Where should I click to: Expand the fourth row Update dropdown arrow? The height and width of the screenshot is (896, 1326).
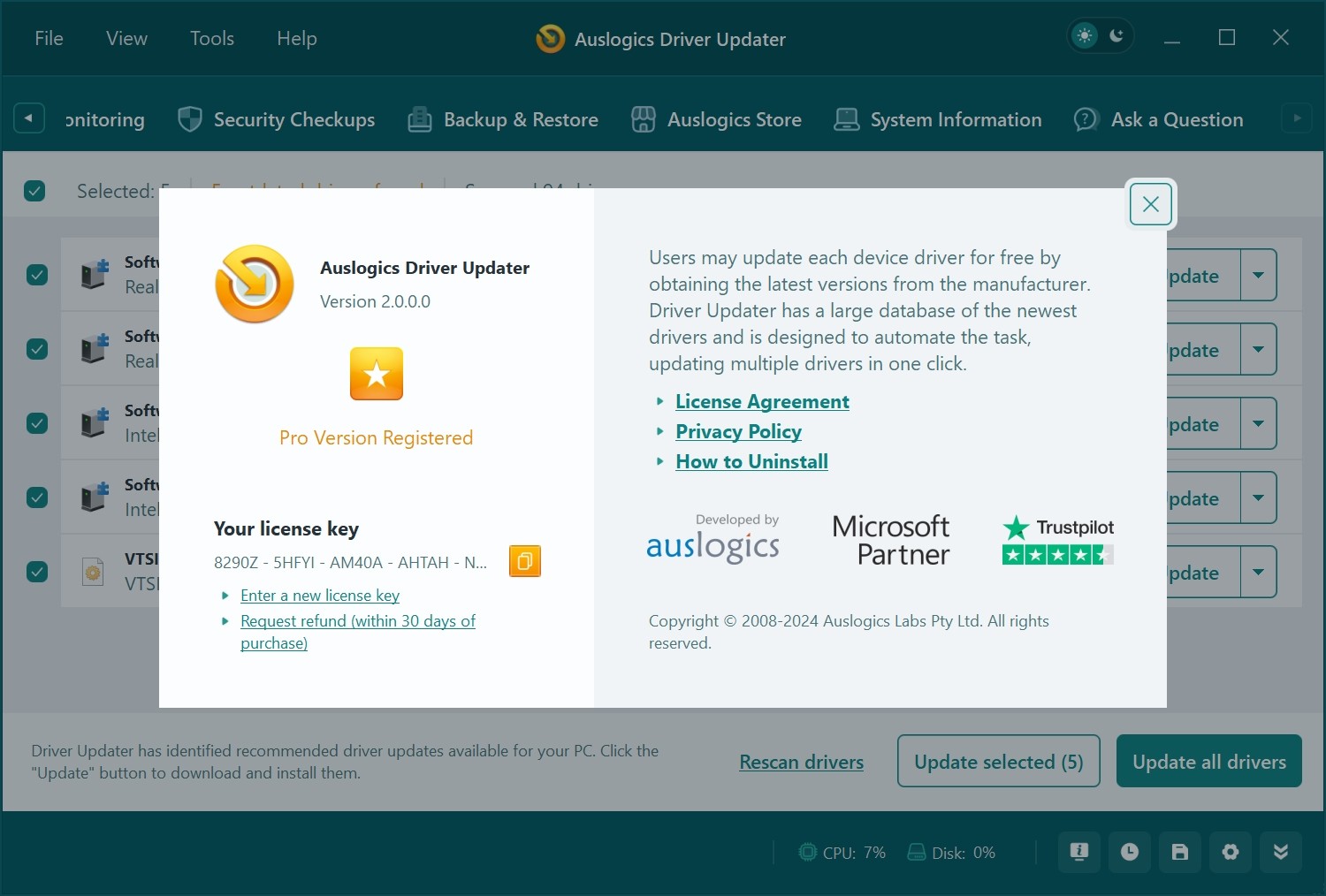click(x=1258, y=497)
